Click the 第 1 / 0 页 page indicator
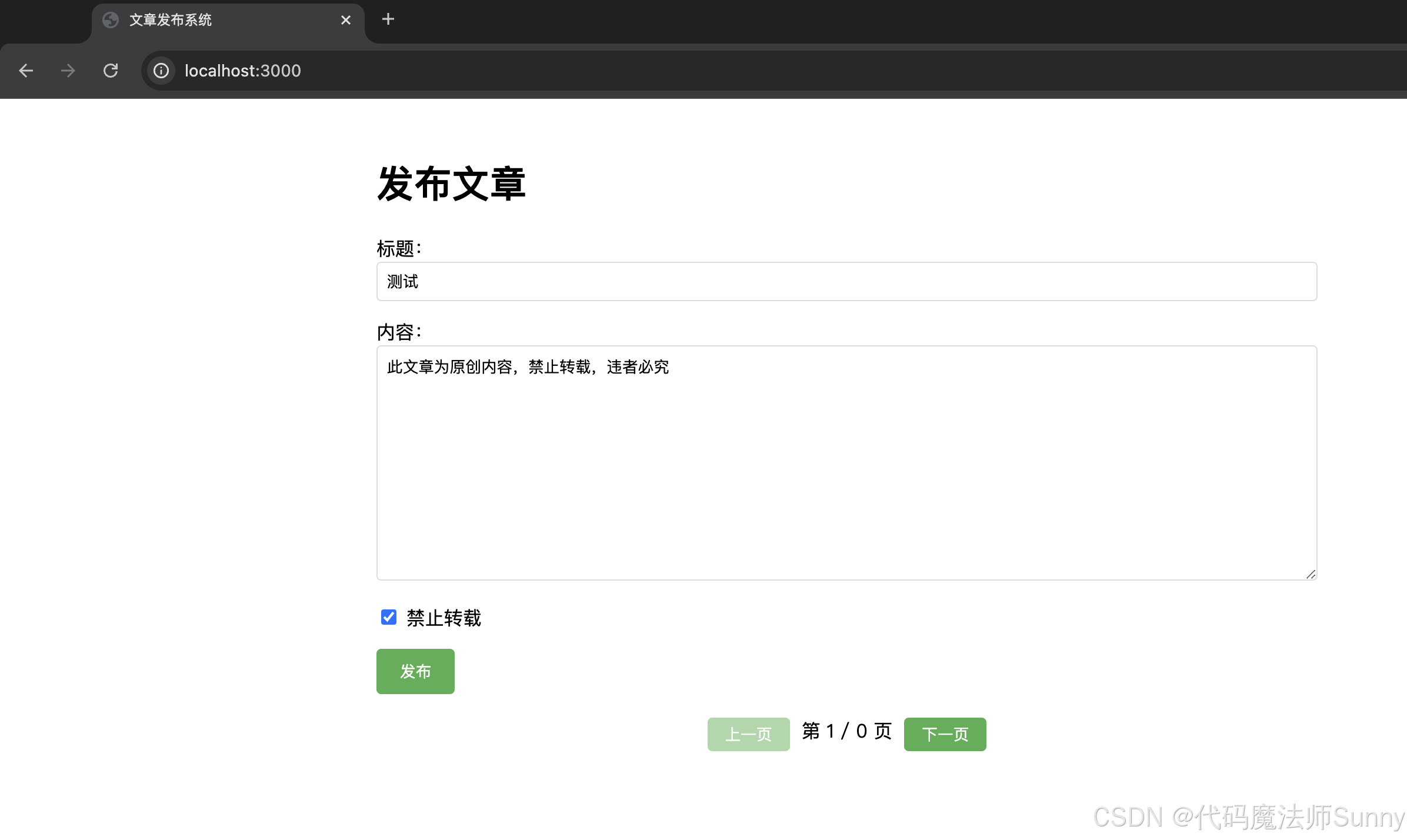This screenshot has height=840, width=1407. (x=846, y=732)
